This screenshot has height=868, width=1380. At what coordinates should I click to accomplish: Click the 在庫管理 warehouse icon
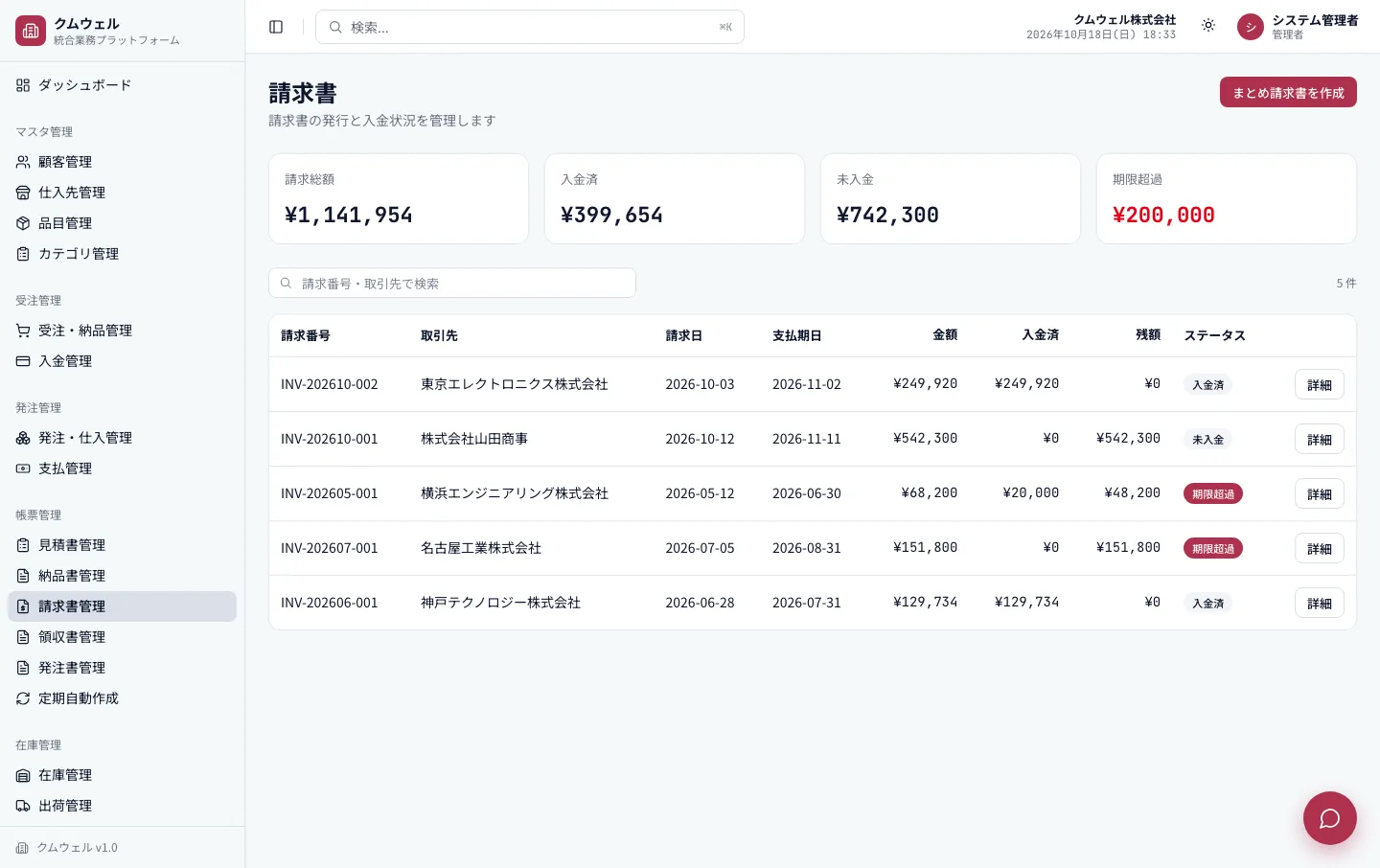click(23, 775)
